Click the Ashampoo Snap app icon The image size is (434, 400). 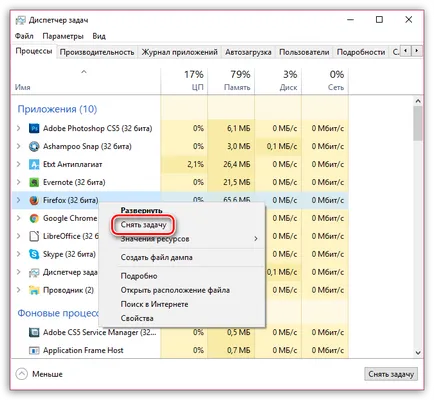tap(34, 146)
